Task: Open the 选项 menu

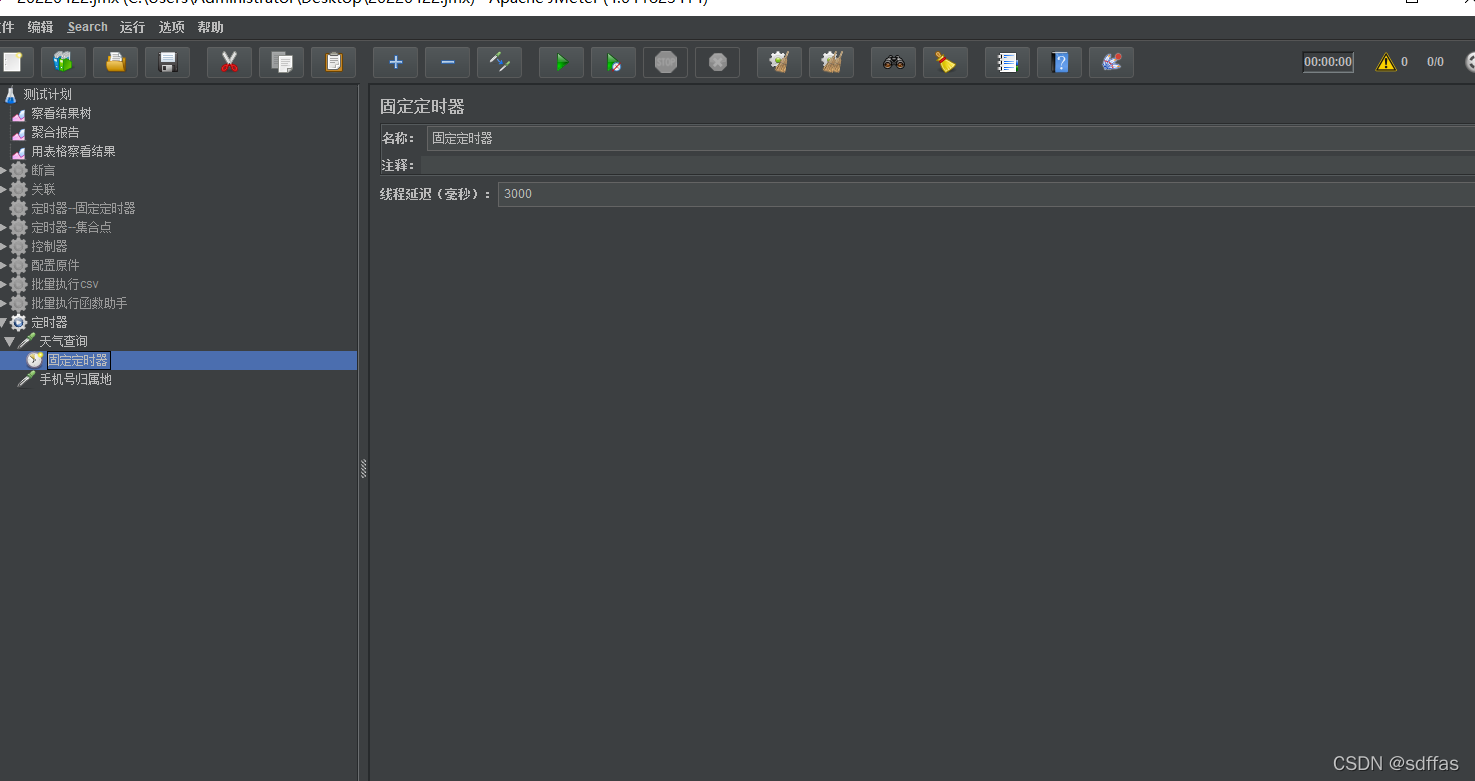Action: 171,27
